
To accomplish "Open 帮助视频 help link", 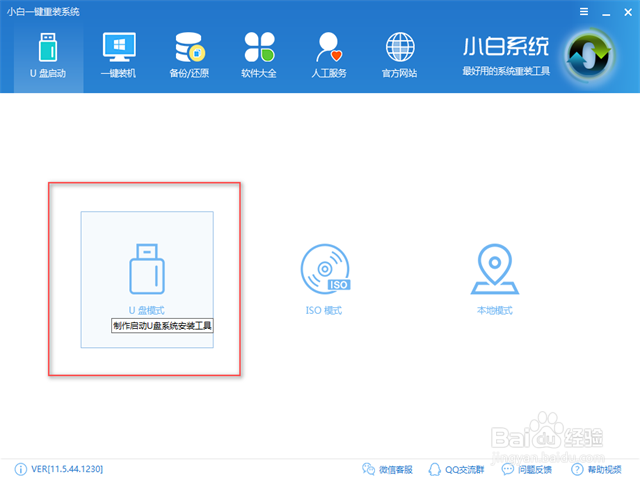I will pyautogui.click(x=604, y=470).
